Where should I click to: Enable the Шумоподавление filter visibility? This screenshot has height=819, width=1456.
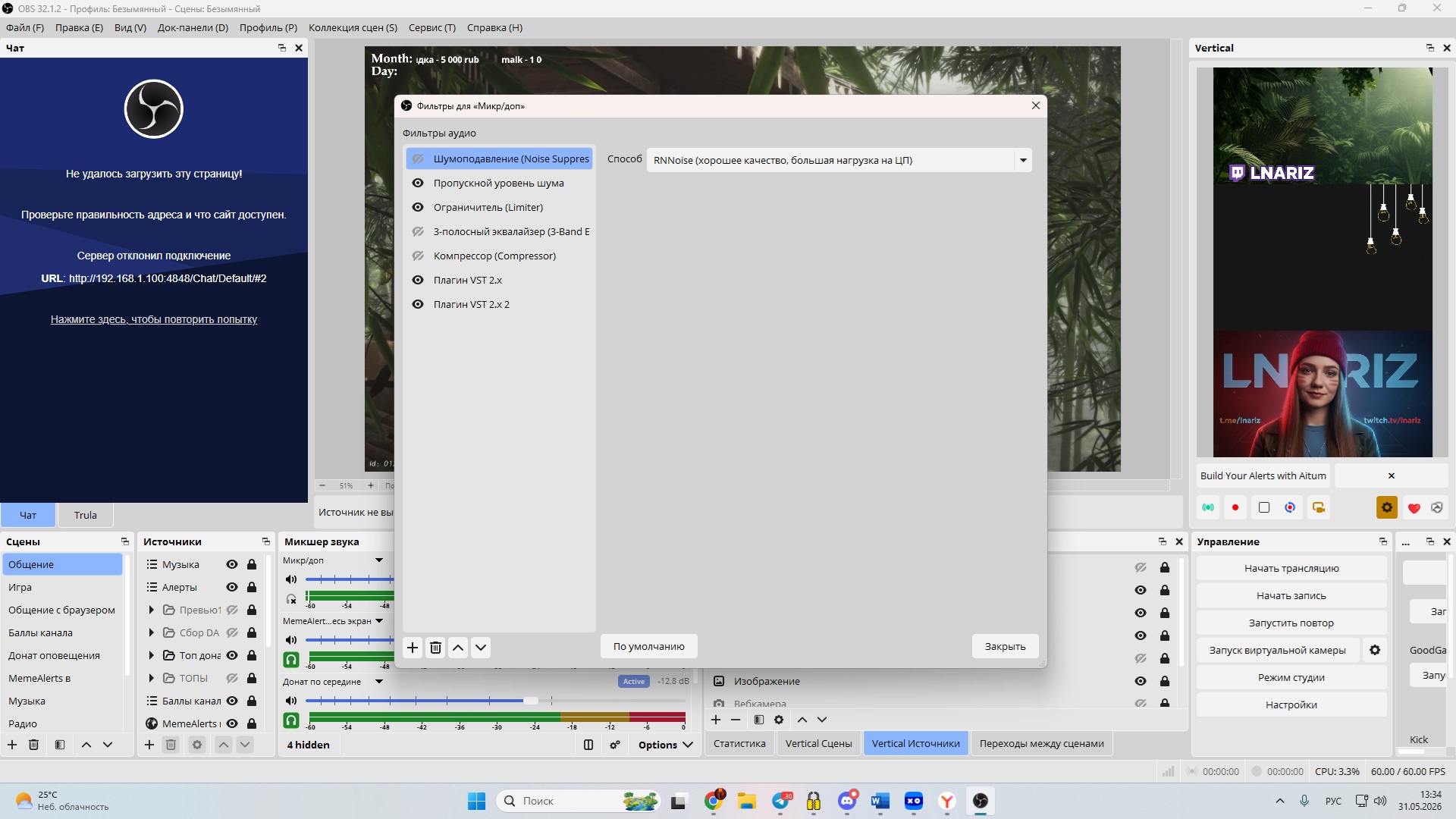click(418, 158)
